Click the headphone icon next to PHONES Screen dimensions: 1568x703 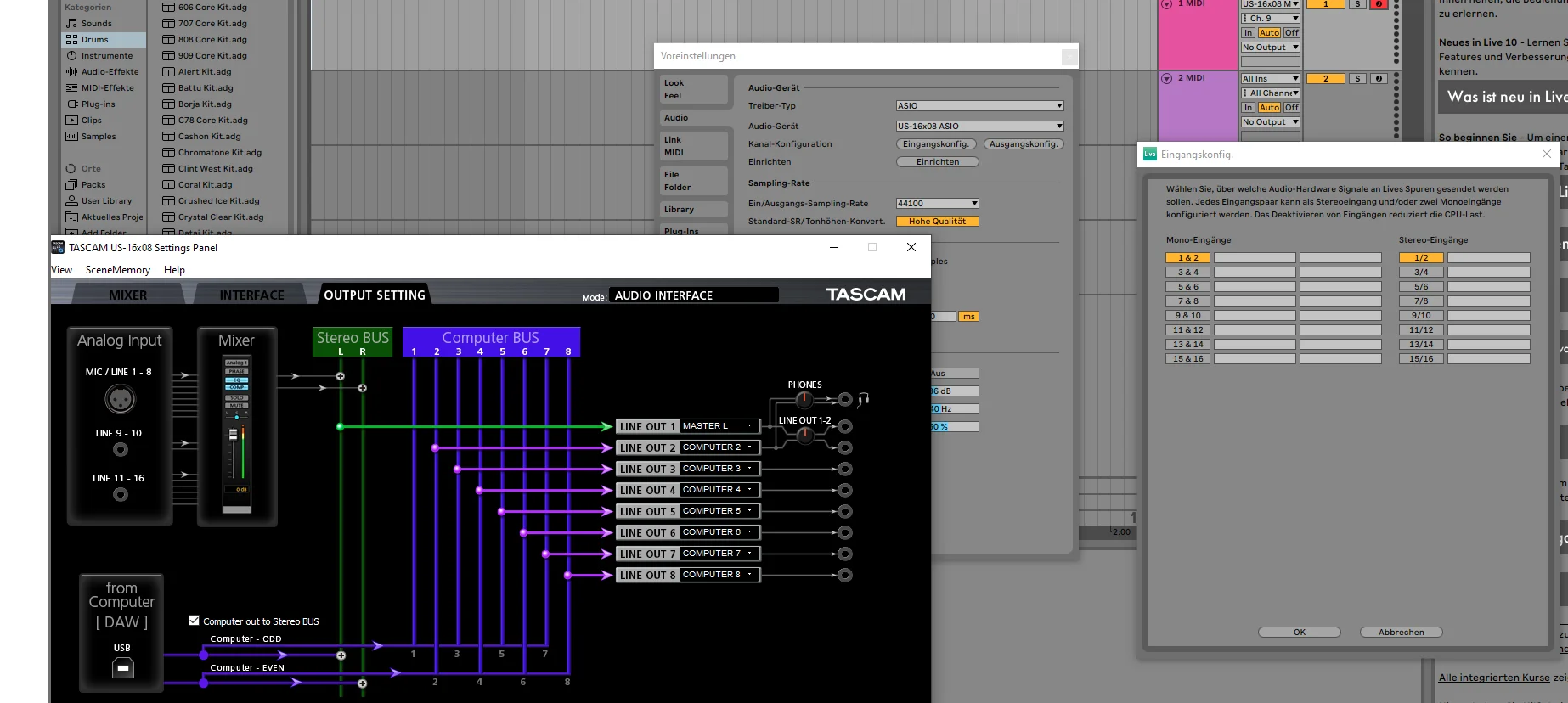863,399
